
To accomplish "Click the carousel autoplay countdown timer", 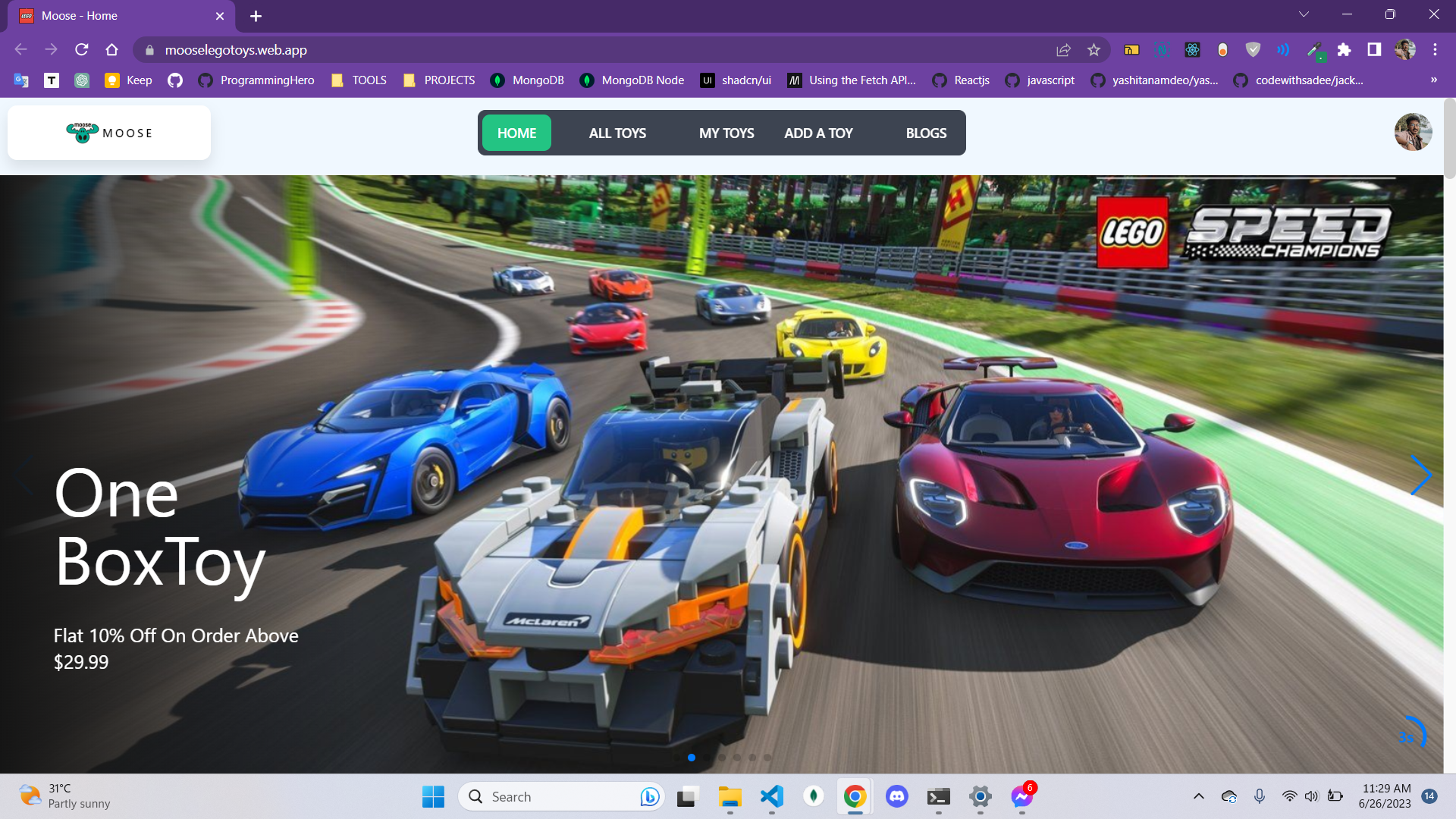I will click(1409, 736).
